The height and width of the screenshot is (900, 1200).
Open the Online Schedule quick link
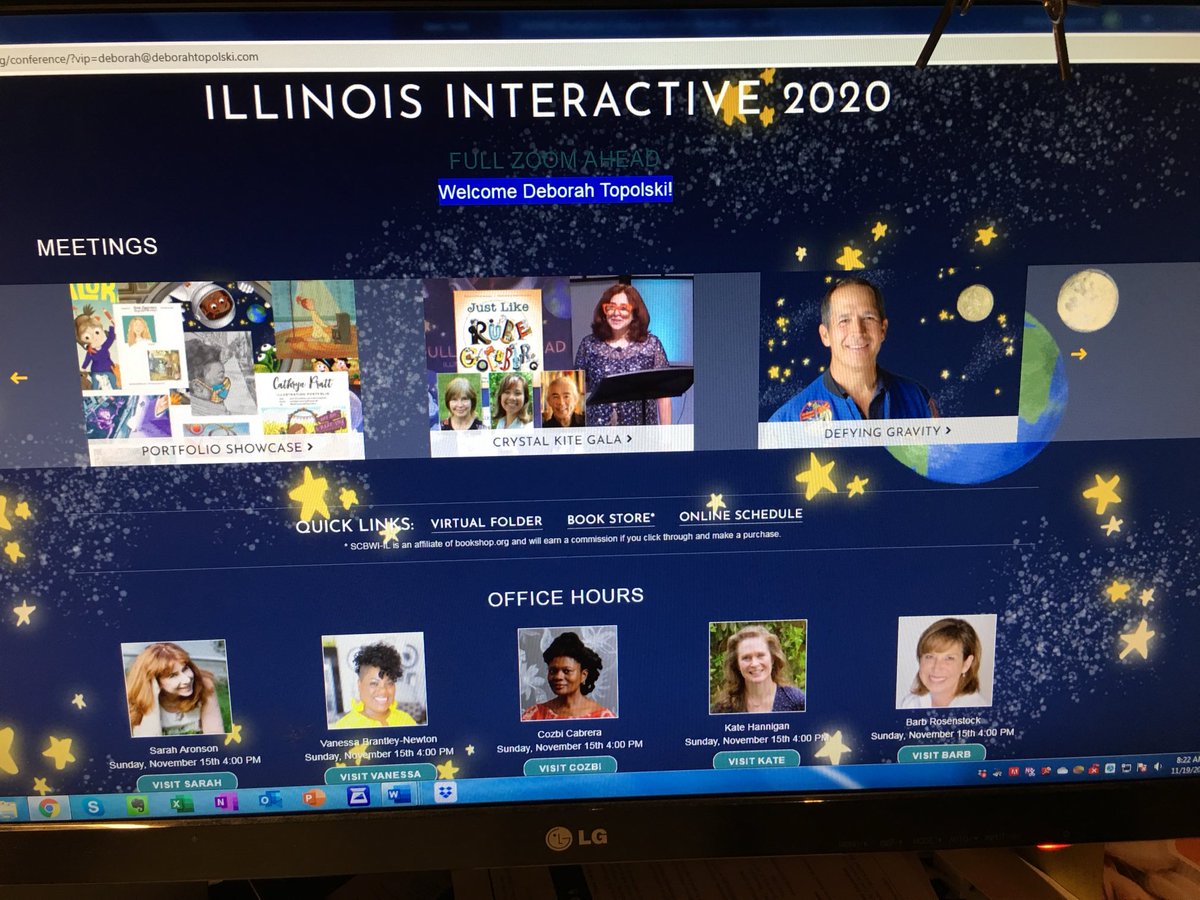(740, 515)
